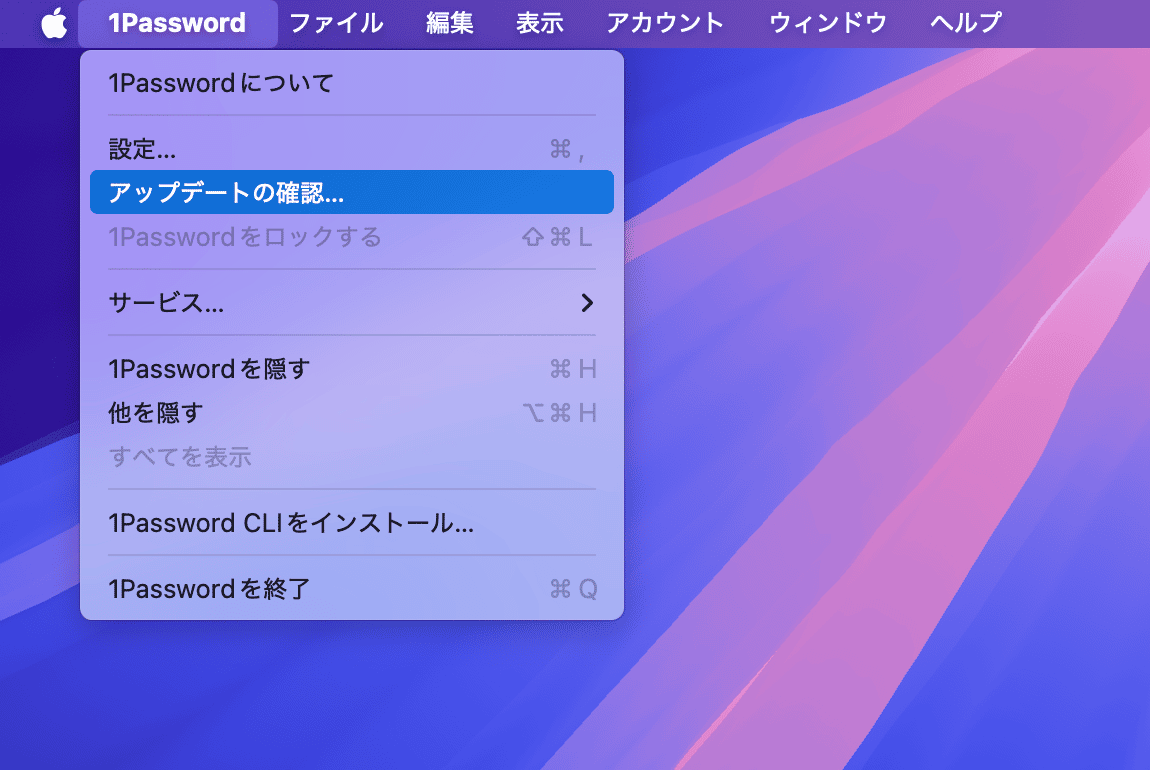The width and height of the screenshot is (1150, 770).
Task: Expand the サービス... submenu
Action: tap(352, 302)
